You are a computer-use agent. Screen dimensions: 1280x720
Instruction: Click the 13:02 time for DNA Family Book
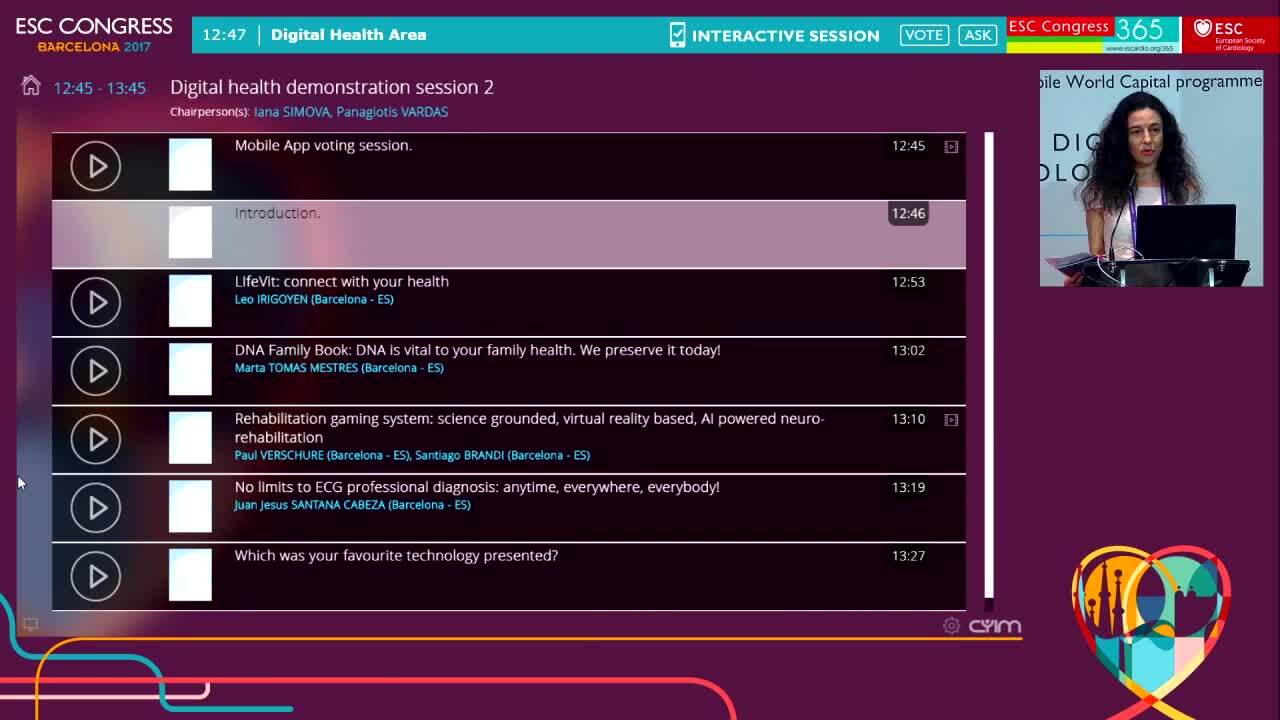908,350
